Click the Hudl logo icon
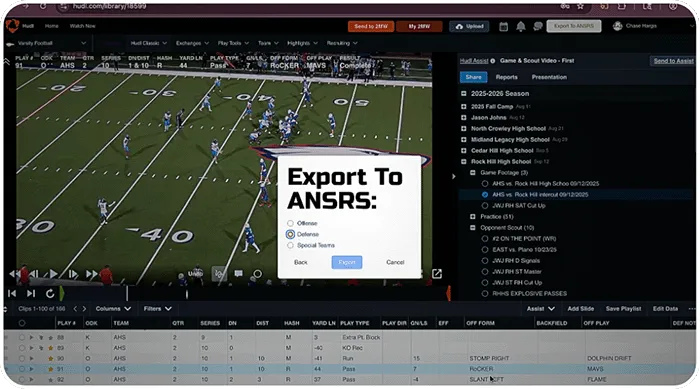 click(x=12, y=25)
